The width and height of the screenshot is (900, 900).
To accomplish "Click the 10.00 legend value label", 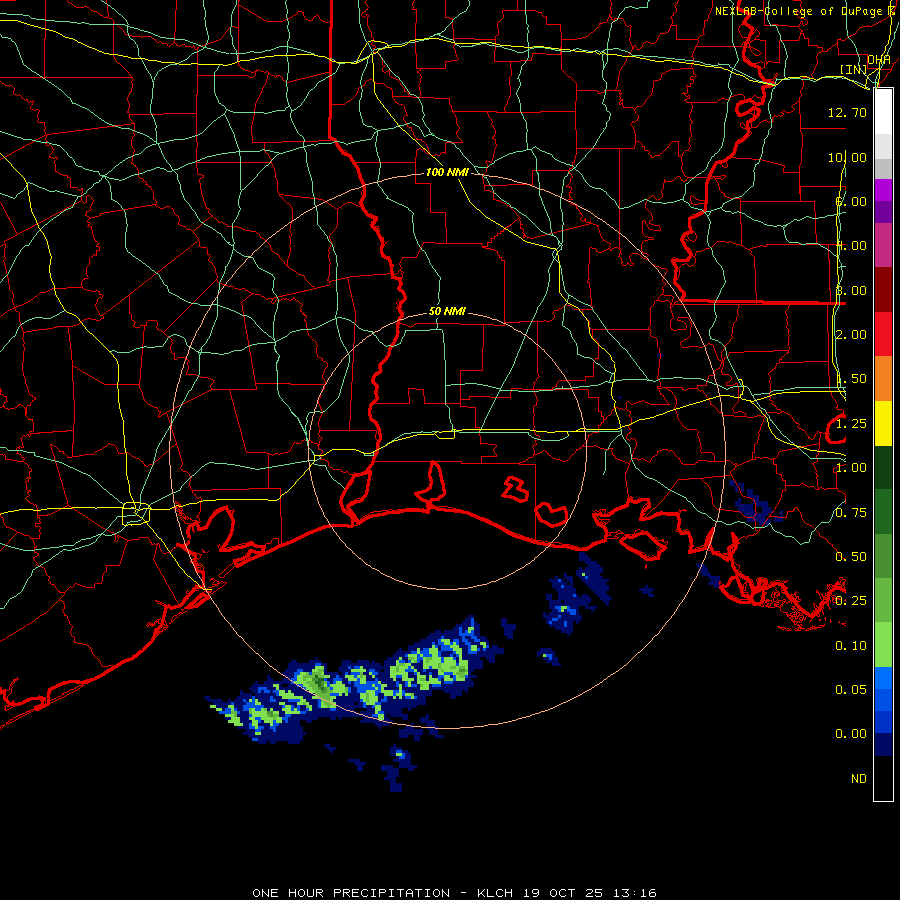I will 847,157.
